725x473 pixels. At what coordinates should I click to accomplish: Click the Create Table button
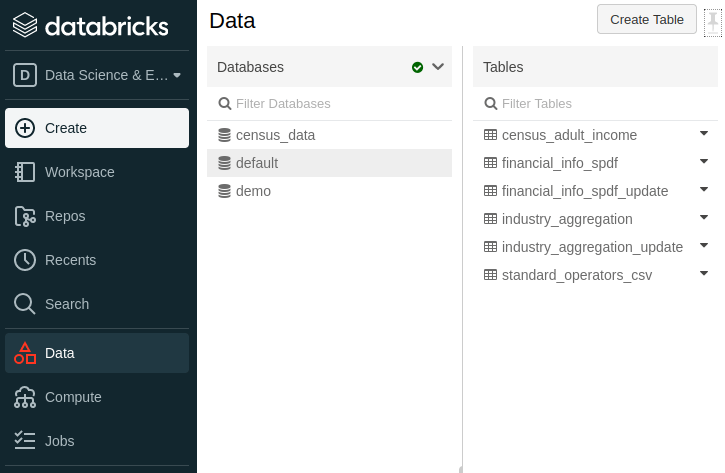click(x=646, y=19)
